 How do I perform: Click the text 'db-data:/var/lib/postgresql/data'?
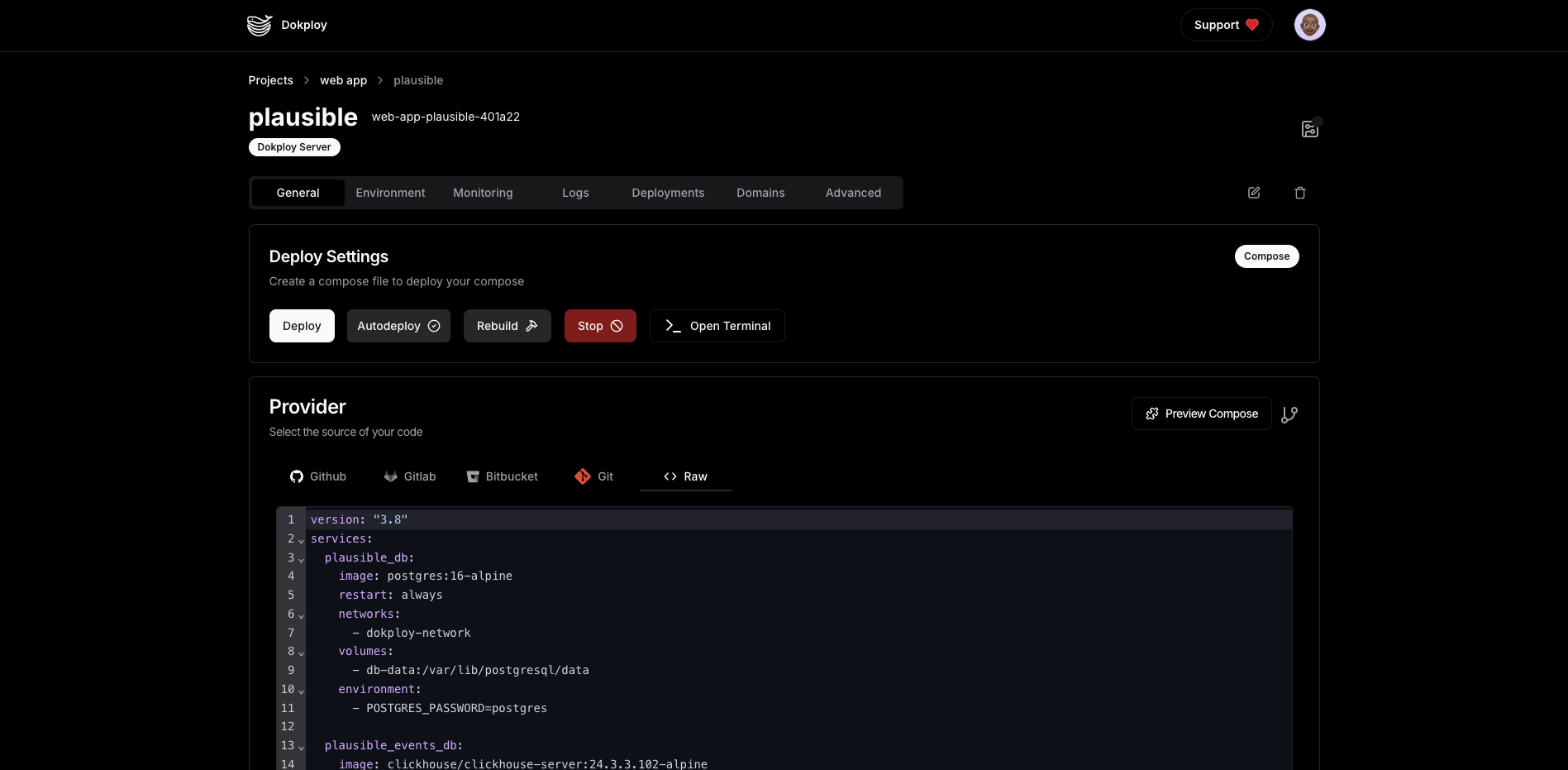click(x=478, y=670)
